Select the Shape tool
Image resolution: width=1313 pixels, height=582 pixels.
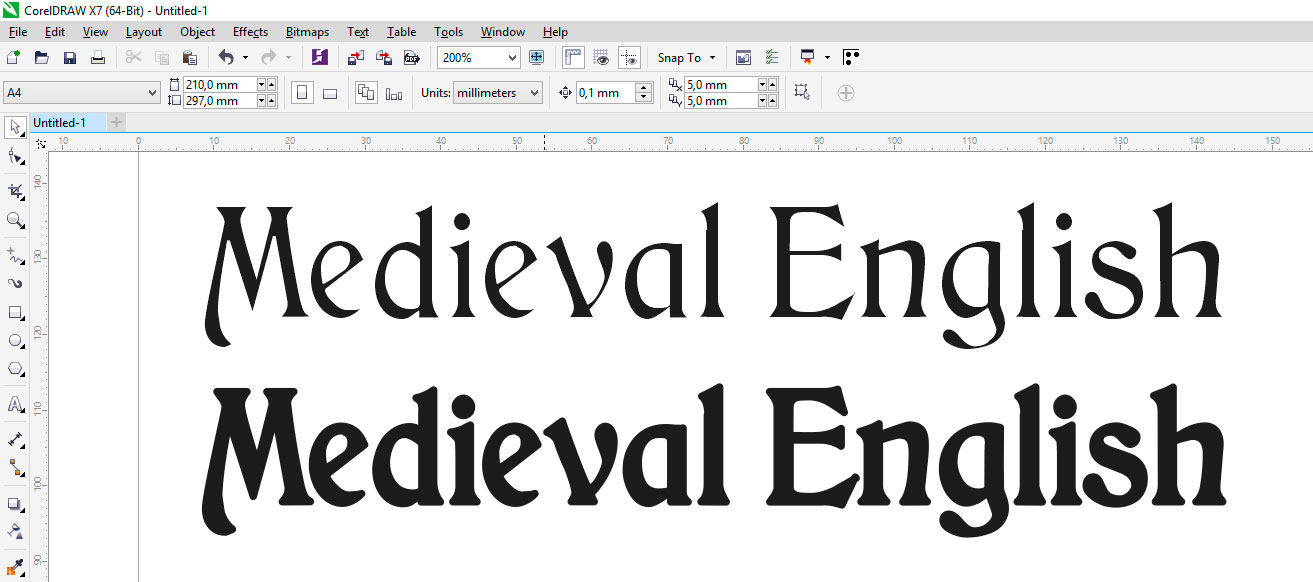15,157
